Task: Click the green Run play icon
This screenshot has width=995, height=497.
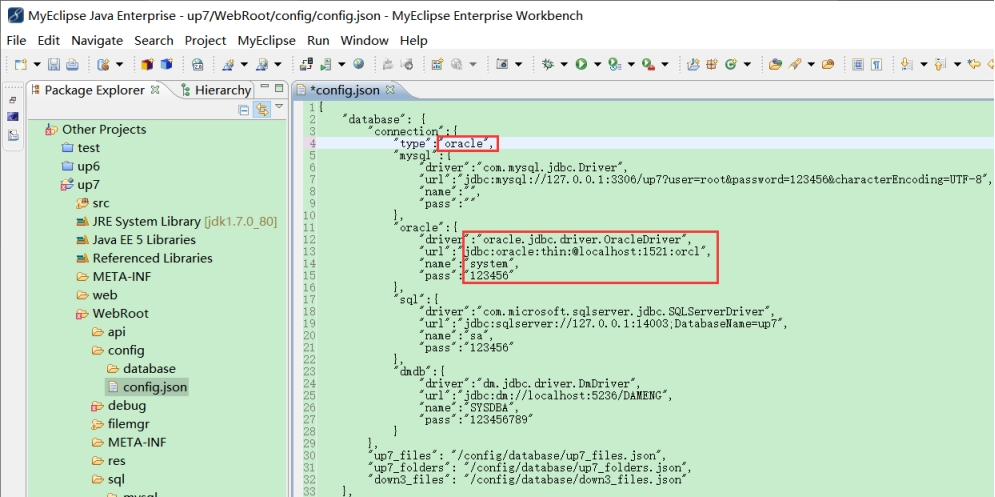Action: pyautogui.click(x=581, y=64)
